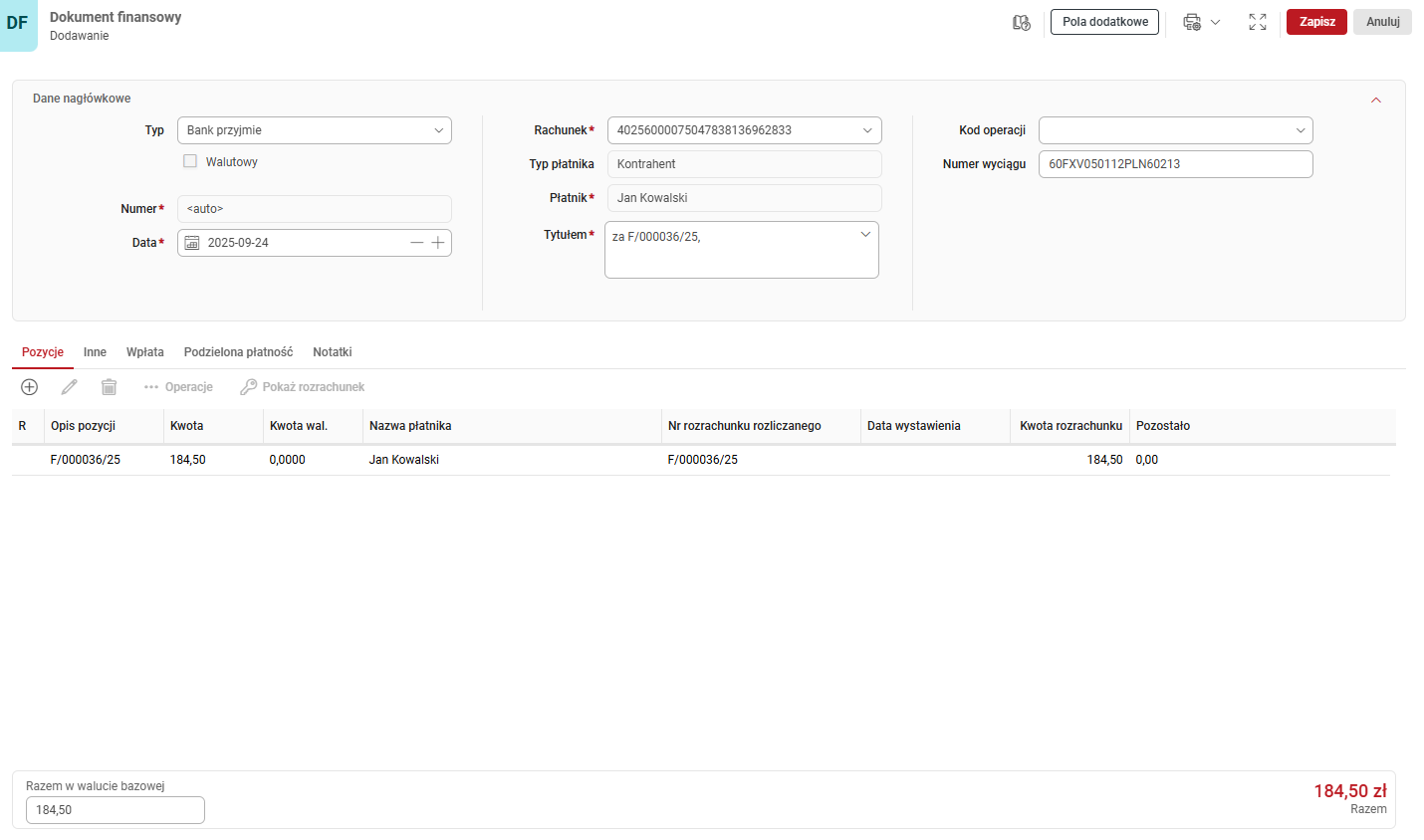This screenshot has height=840, width=1424.
Task: Open the help book icon in top toolbar
Action: pos(1022,22)
